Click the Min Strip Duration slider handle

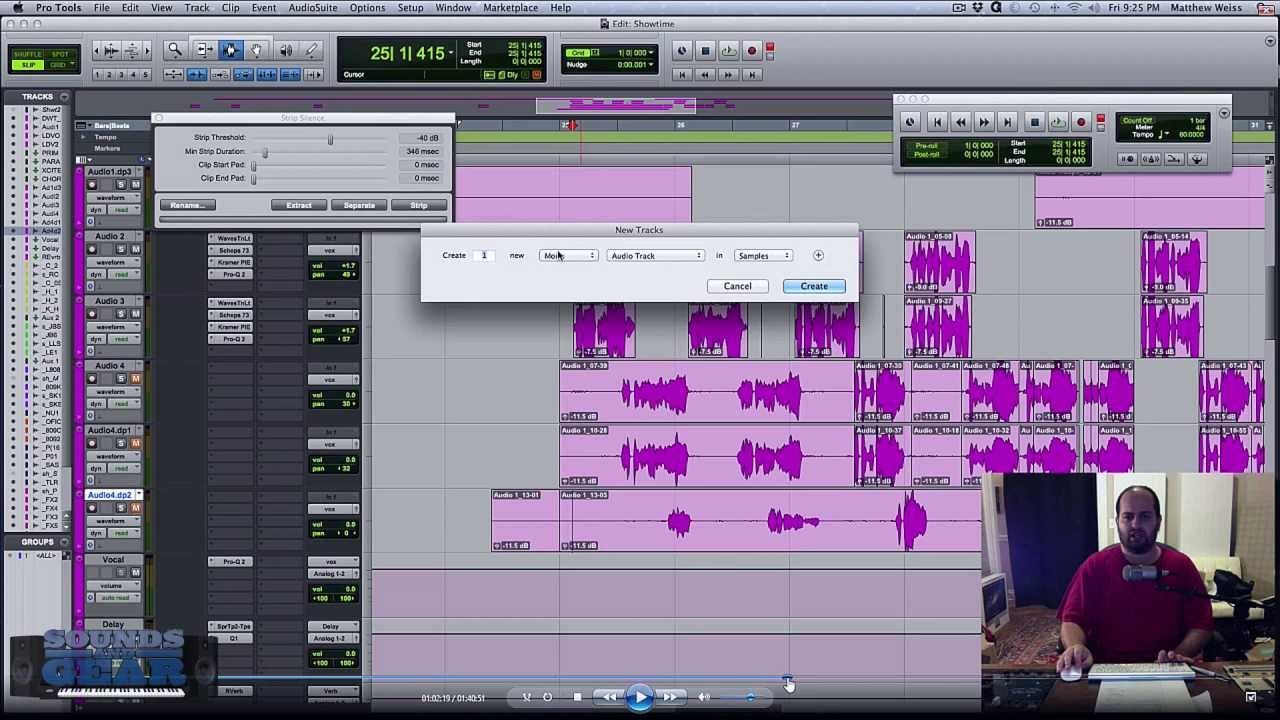point(265,152)
